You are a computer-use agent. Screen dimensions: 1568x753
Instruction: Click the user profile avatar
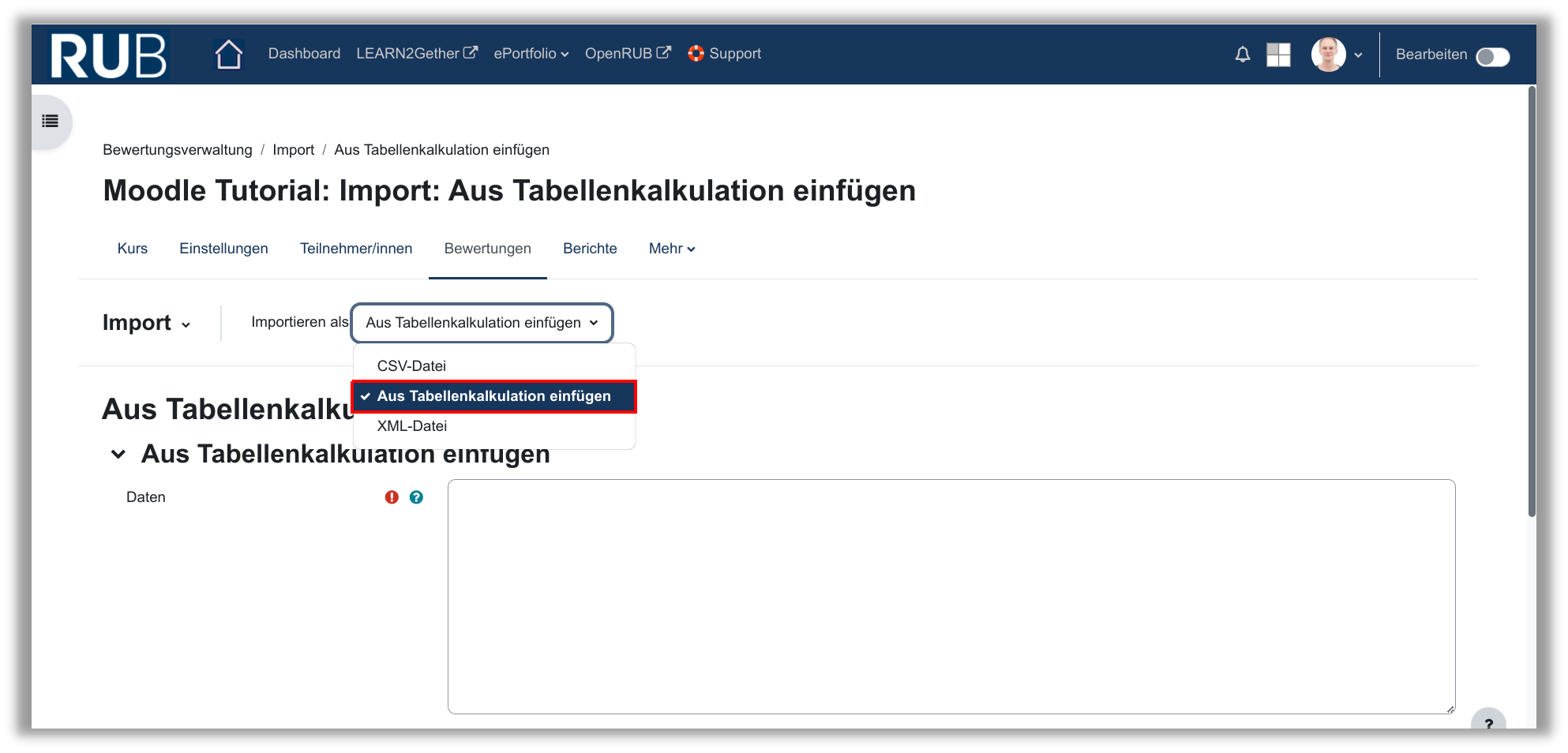[1328, 54]
